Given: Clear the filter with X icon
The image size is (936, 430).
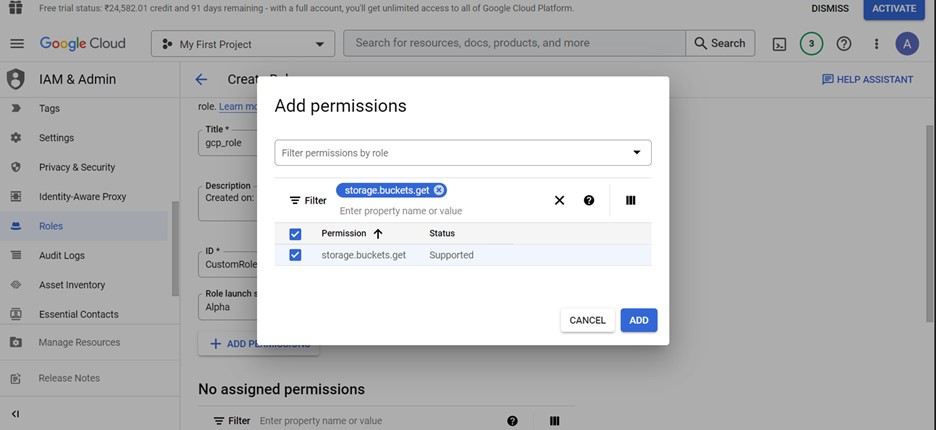Looking at the screenshot, I should (559, 200).
